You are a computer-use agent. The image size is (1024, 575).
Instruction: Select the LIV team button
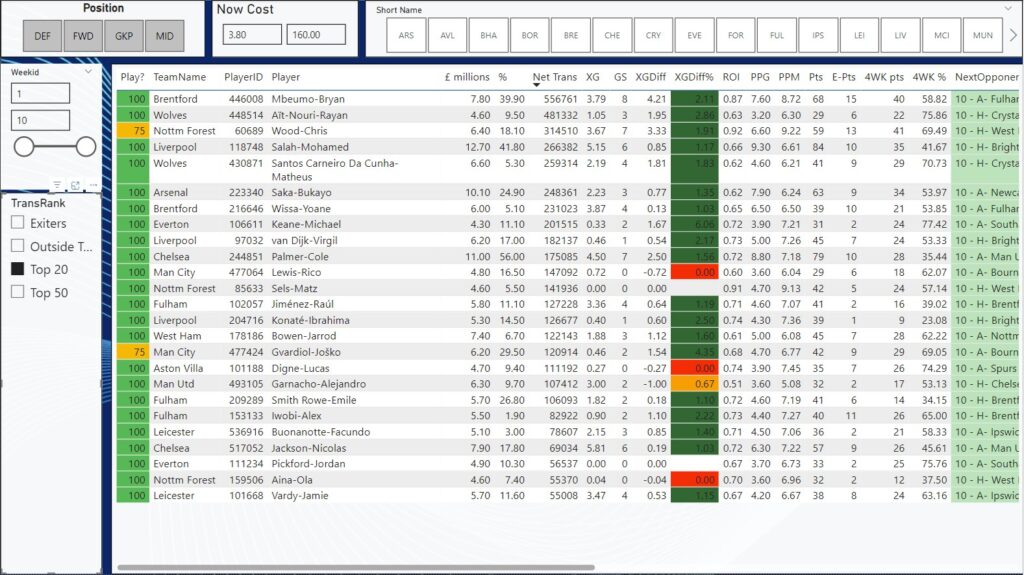point(900,35)
